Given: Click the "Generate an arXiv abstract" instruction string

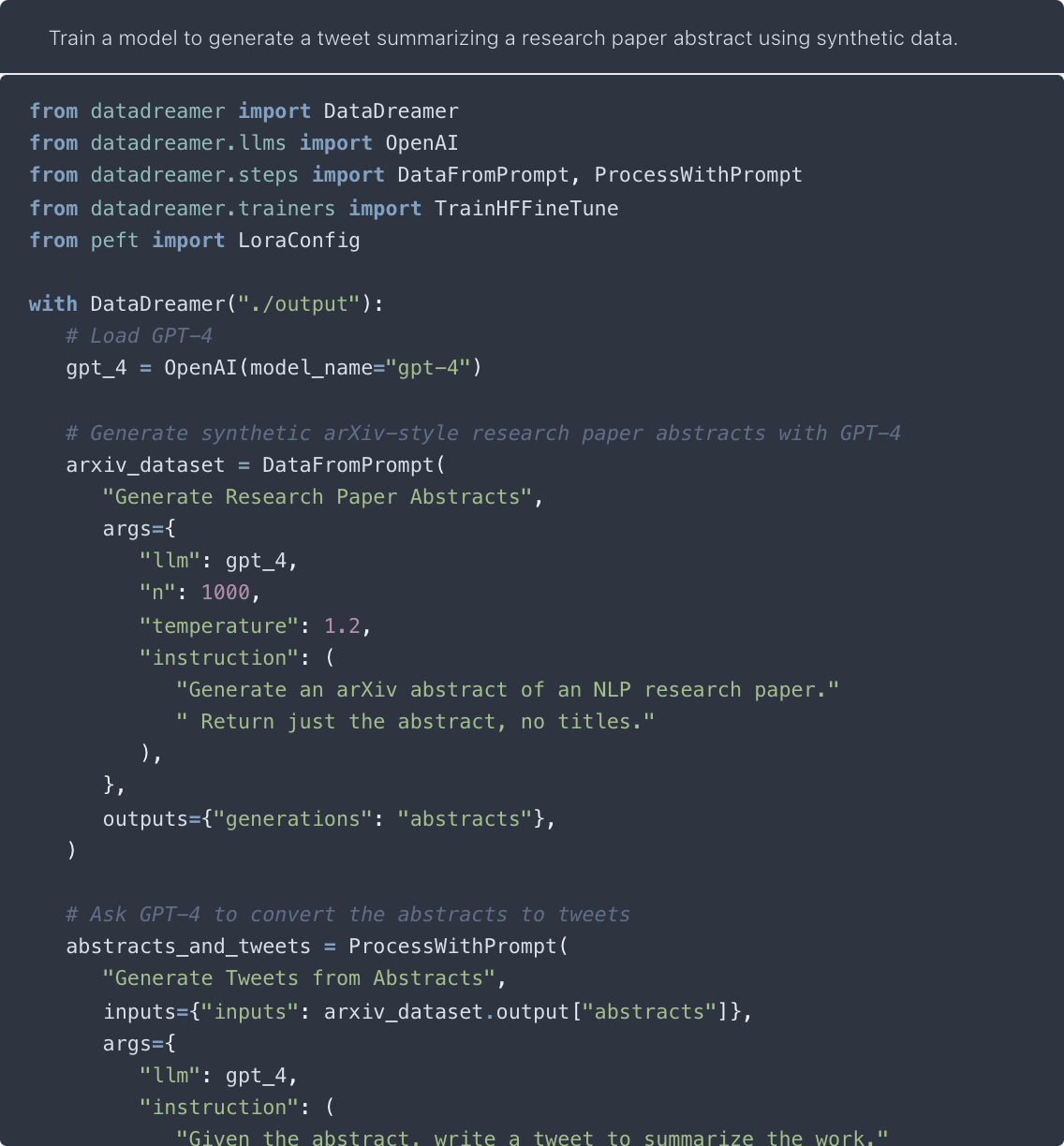Looking at the screenshot, I should [x=507, y=690].
